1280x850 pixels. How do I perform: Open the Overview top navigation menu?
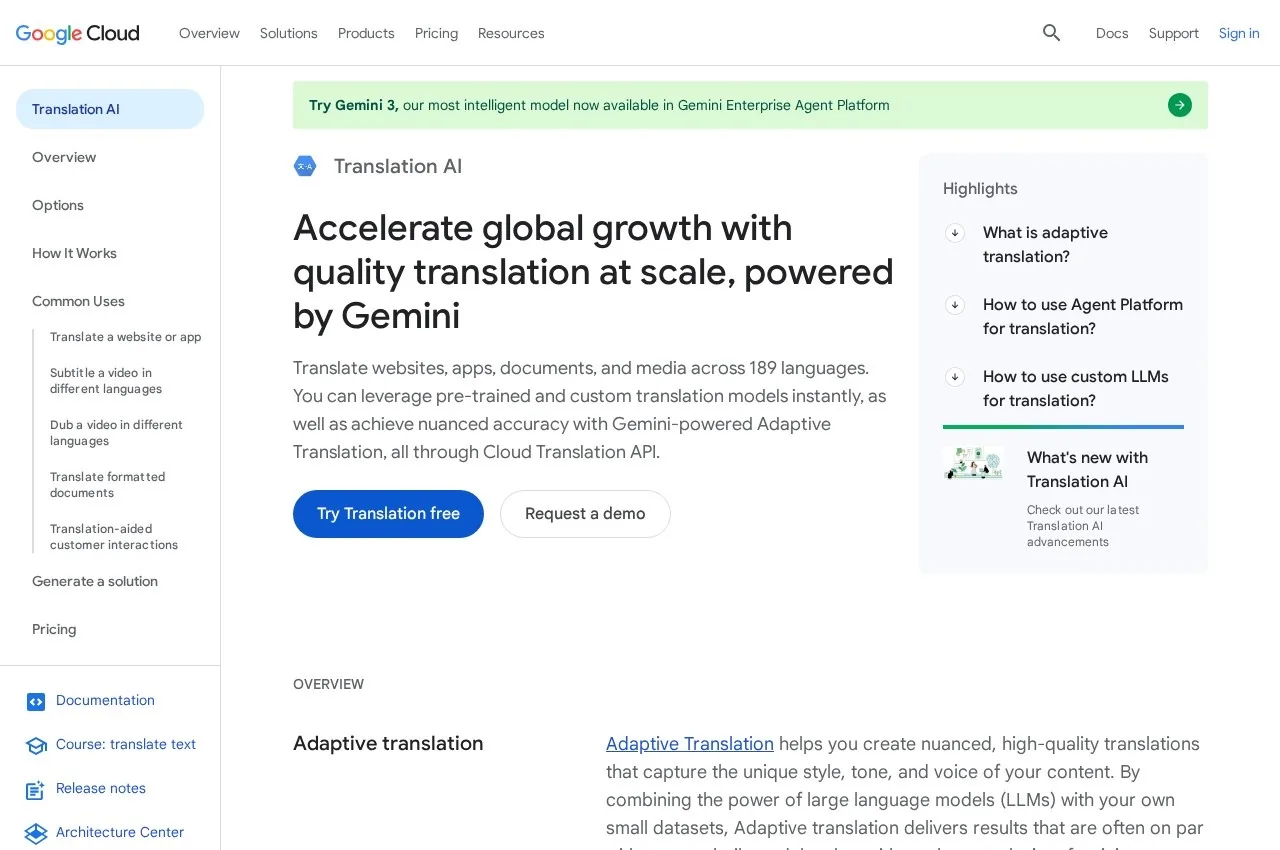pyautogui.click(x=209, y=33)
